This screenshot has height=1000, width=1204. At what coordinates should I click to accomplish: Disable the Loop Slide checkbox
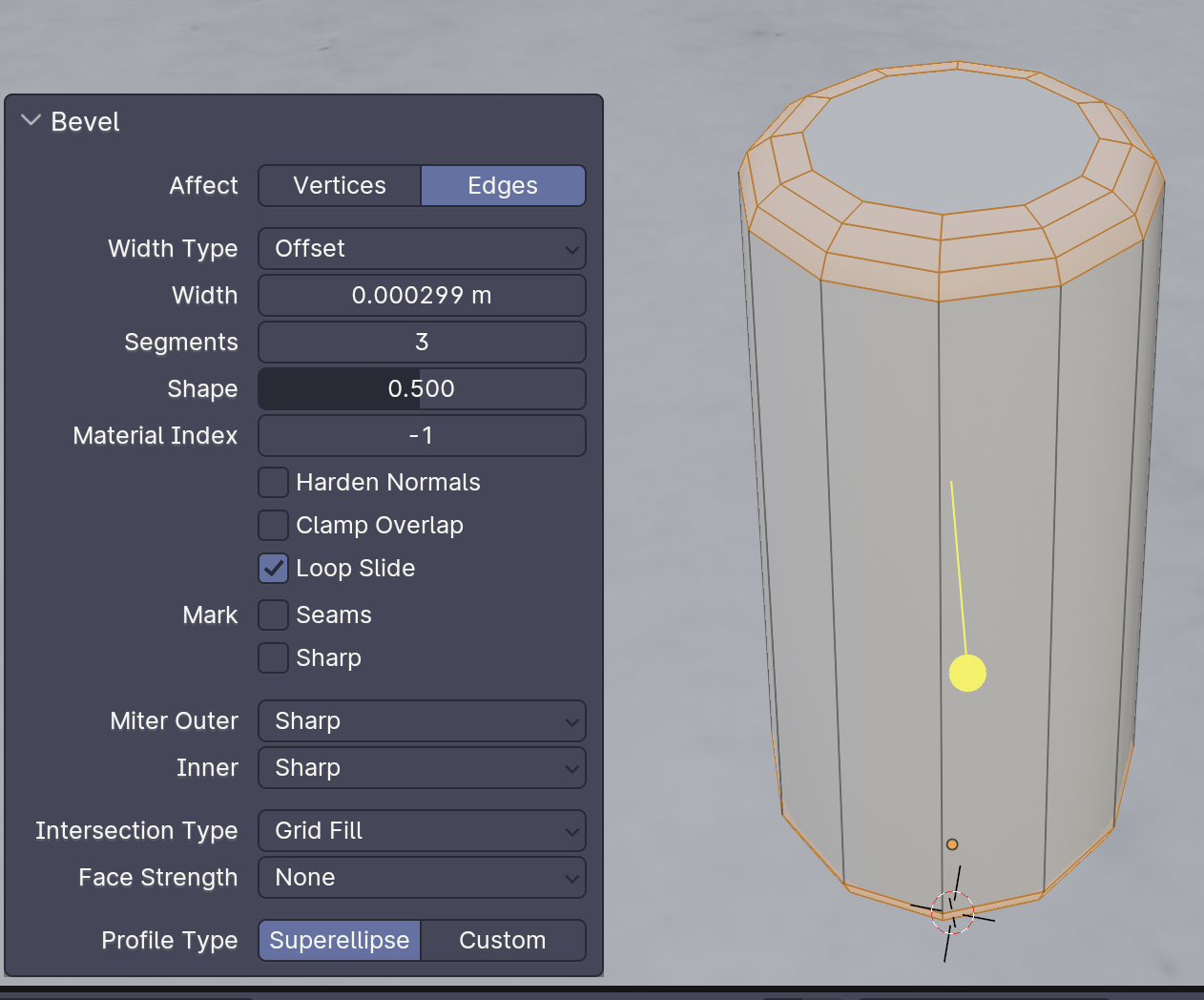point(274,568)
